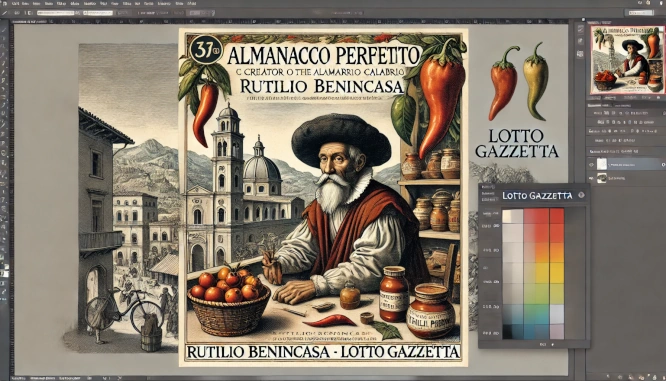This screenshot has width=666, height=381.
Task: Toggle visibility eye of the bottom layer
Action: click(x=591, y=179)
